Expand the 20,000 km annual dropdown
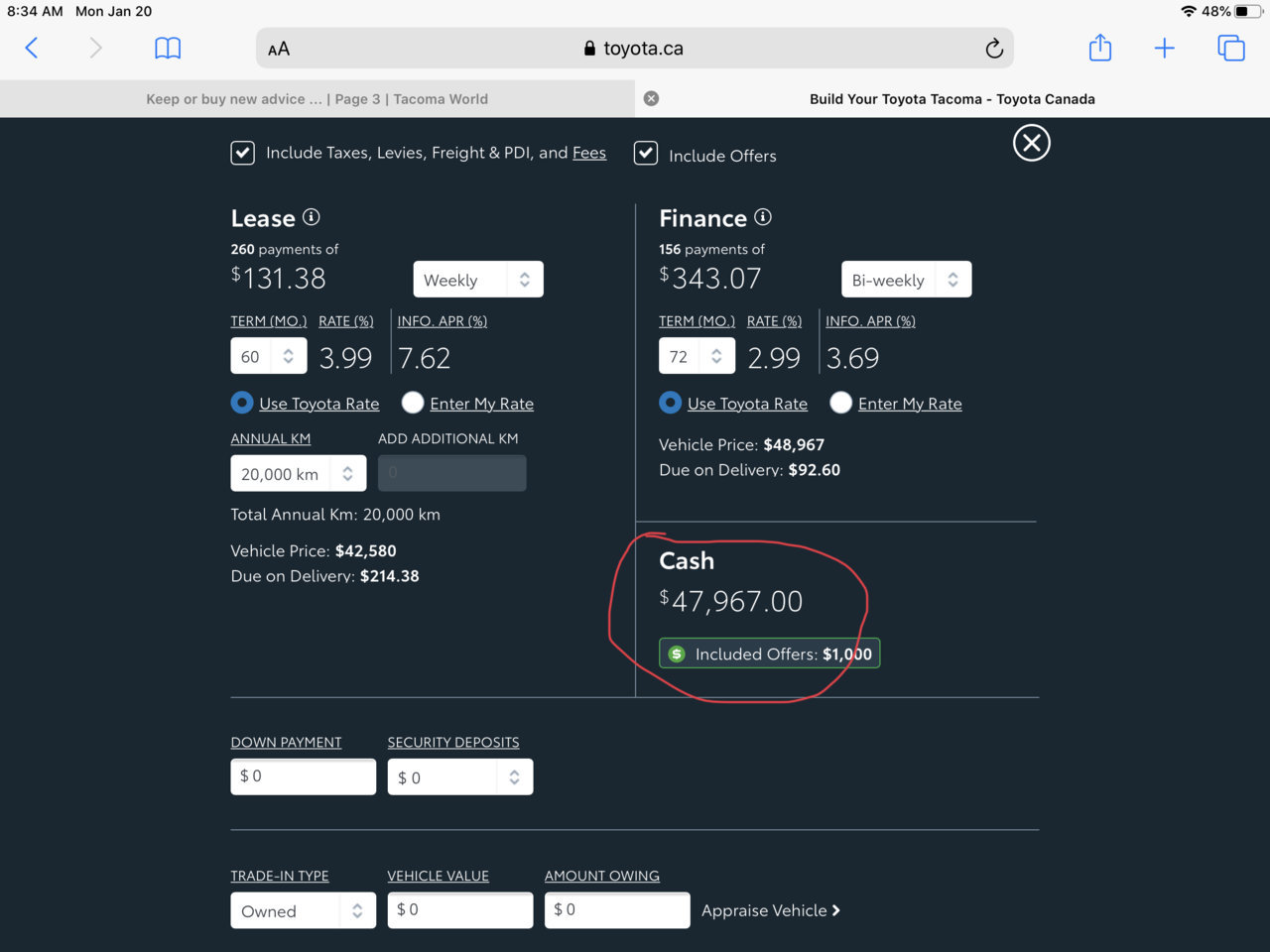This screenshot has width=1270, height=952. pyautogui.click(x=299, y=474)
